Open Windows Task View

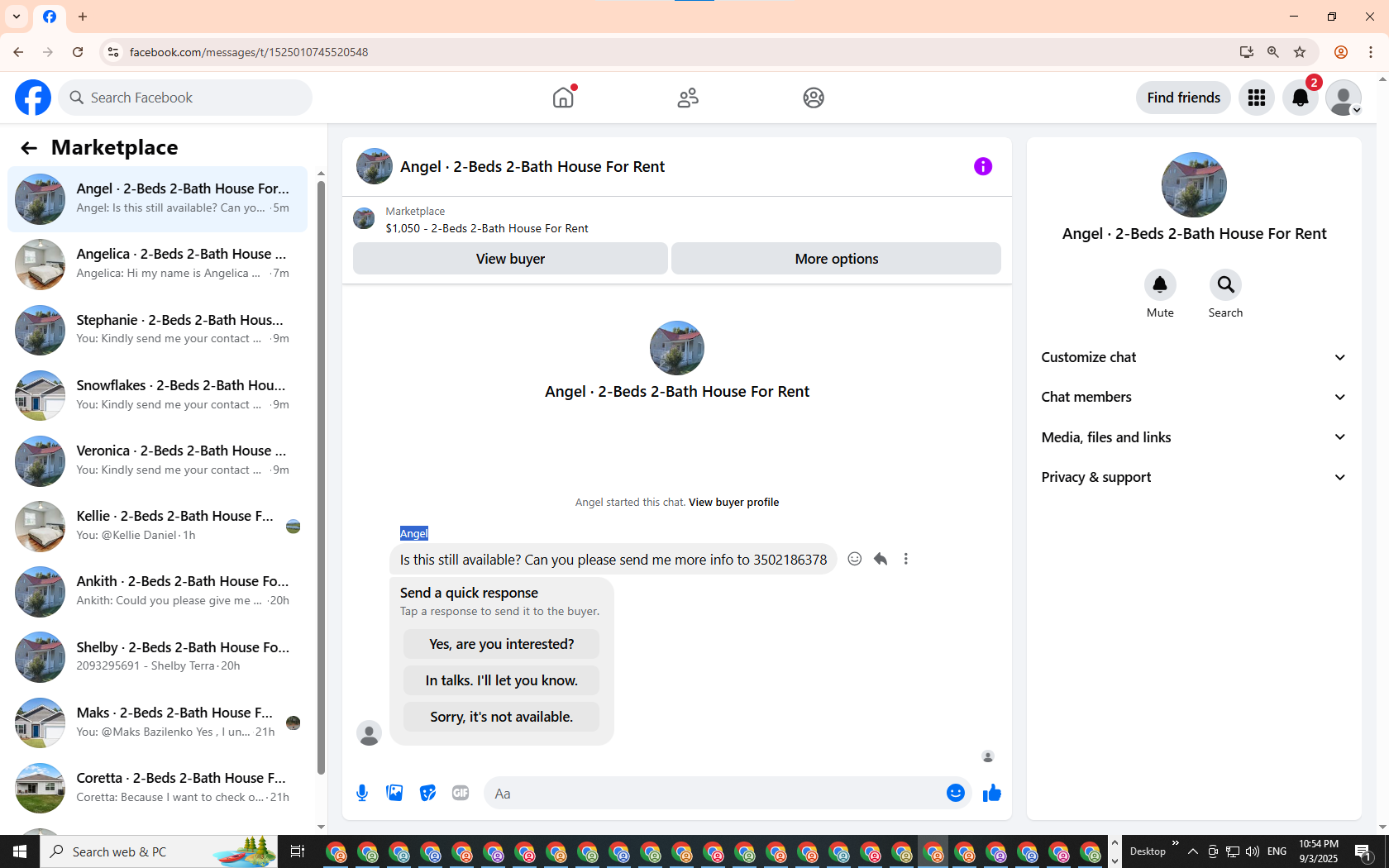[x=298, y=851]
